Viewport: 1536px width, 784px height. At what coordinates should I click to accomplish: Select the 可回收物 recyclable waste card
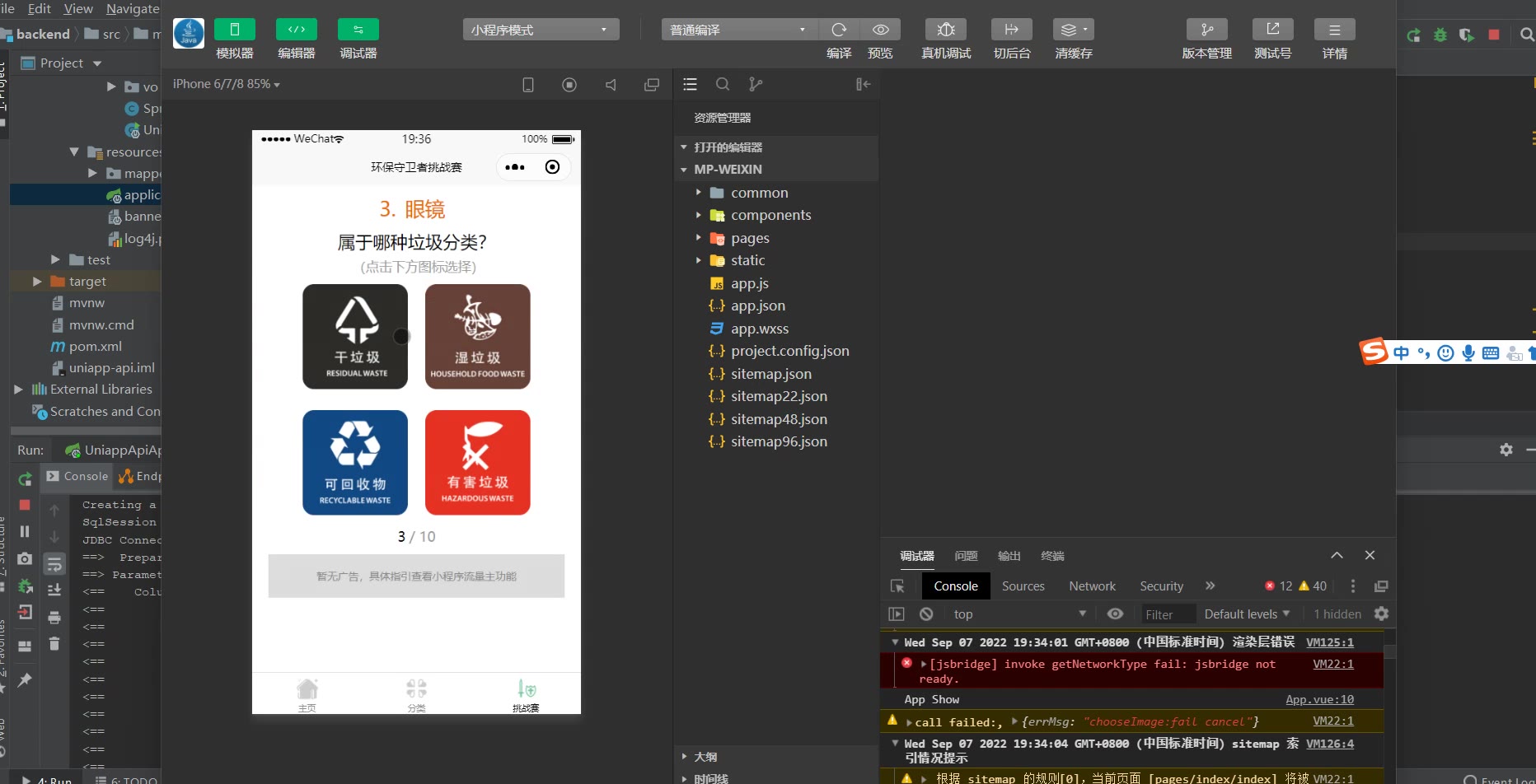pos(355,463)
